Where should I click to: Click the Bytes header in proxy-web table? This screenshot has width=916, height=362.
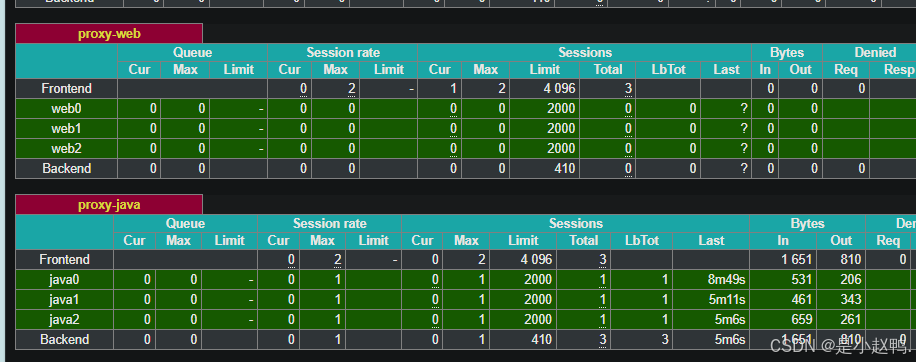[x=787, y=53]
